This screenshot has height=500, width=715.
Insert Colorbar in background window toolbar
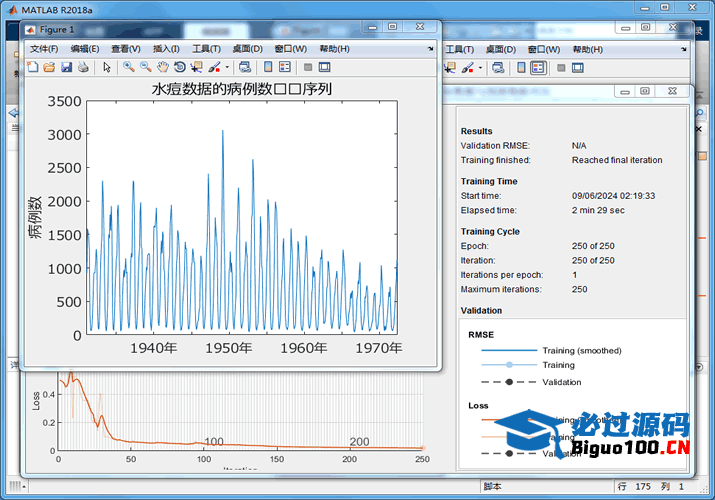521,68
